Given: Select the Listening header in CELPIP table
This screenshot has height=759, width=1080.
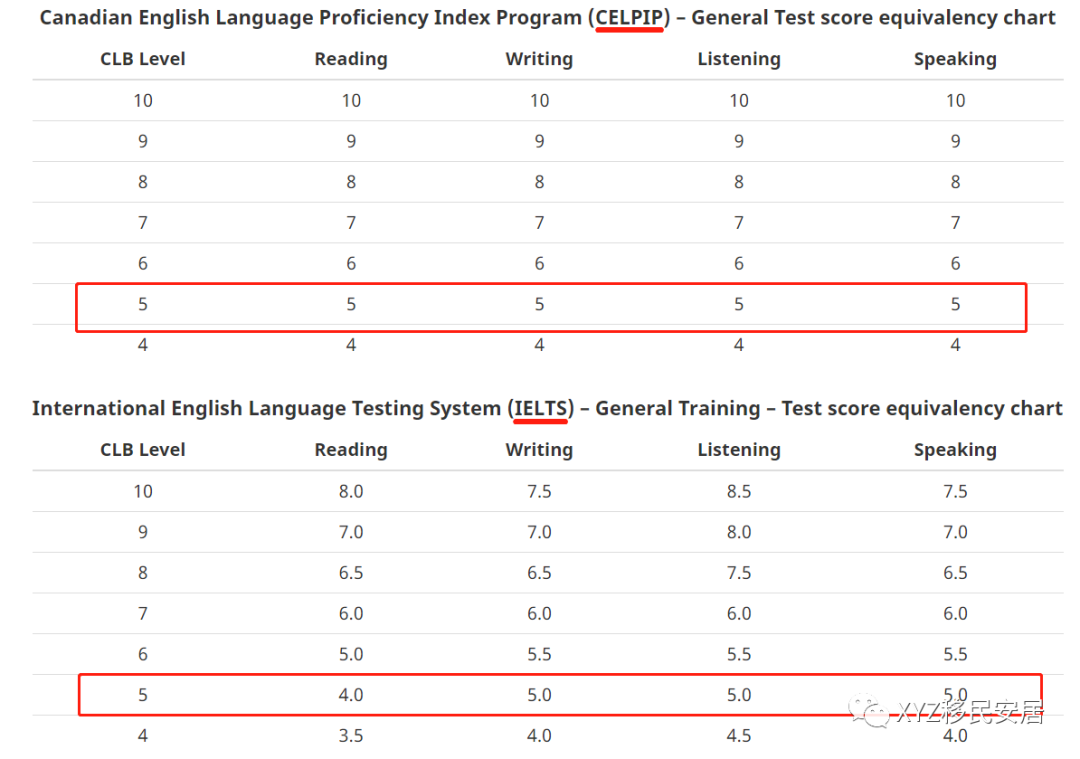Looking at the screenshot, I should pyautogui.click(x=739, y=59).
